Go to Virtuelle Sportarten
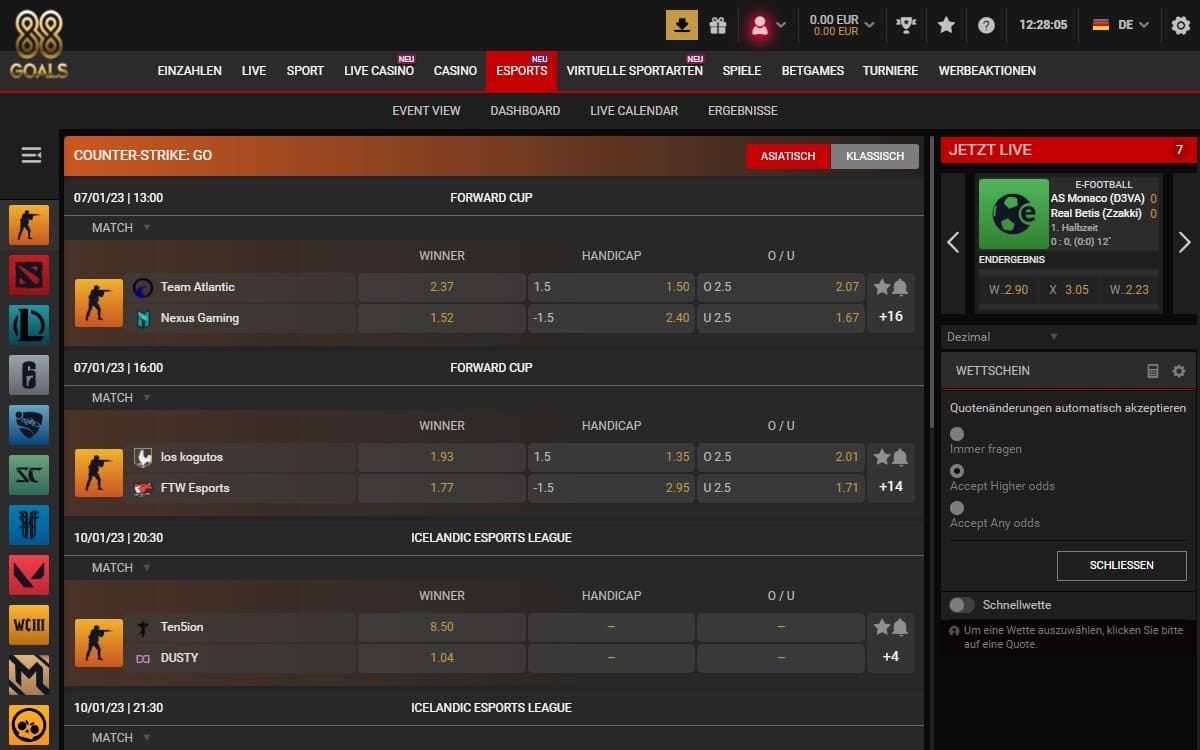1200x750 pixels. (x=634, y=71)
